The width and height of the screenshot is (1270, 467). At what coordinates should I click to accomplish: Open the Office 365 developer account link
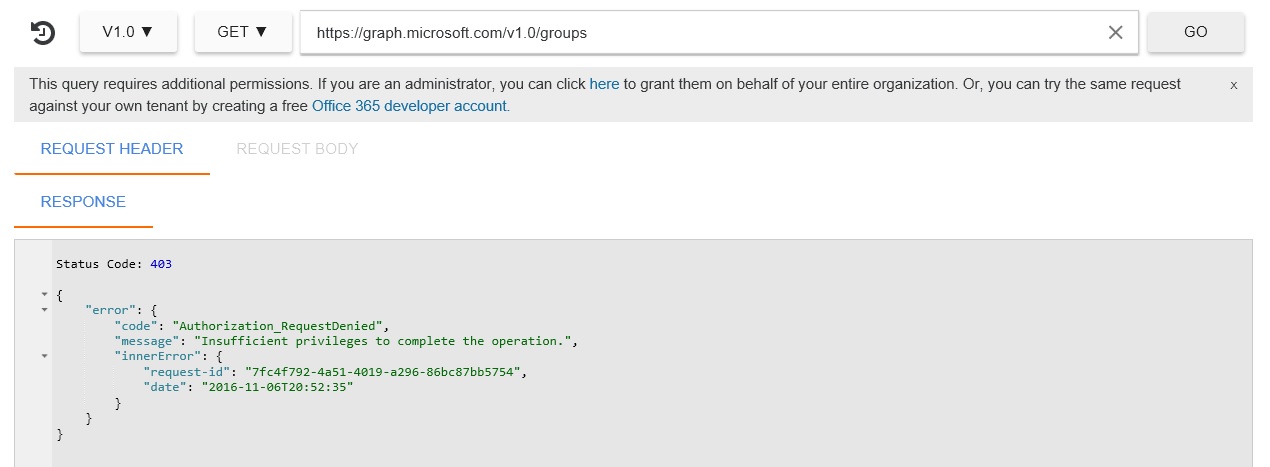click(410, 106)
